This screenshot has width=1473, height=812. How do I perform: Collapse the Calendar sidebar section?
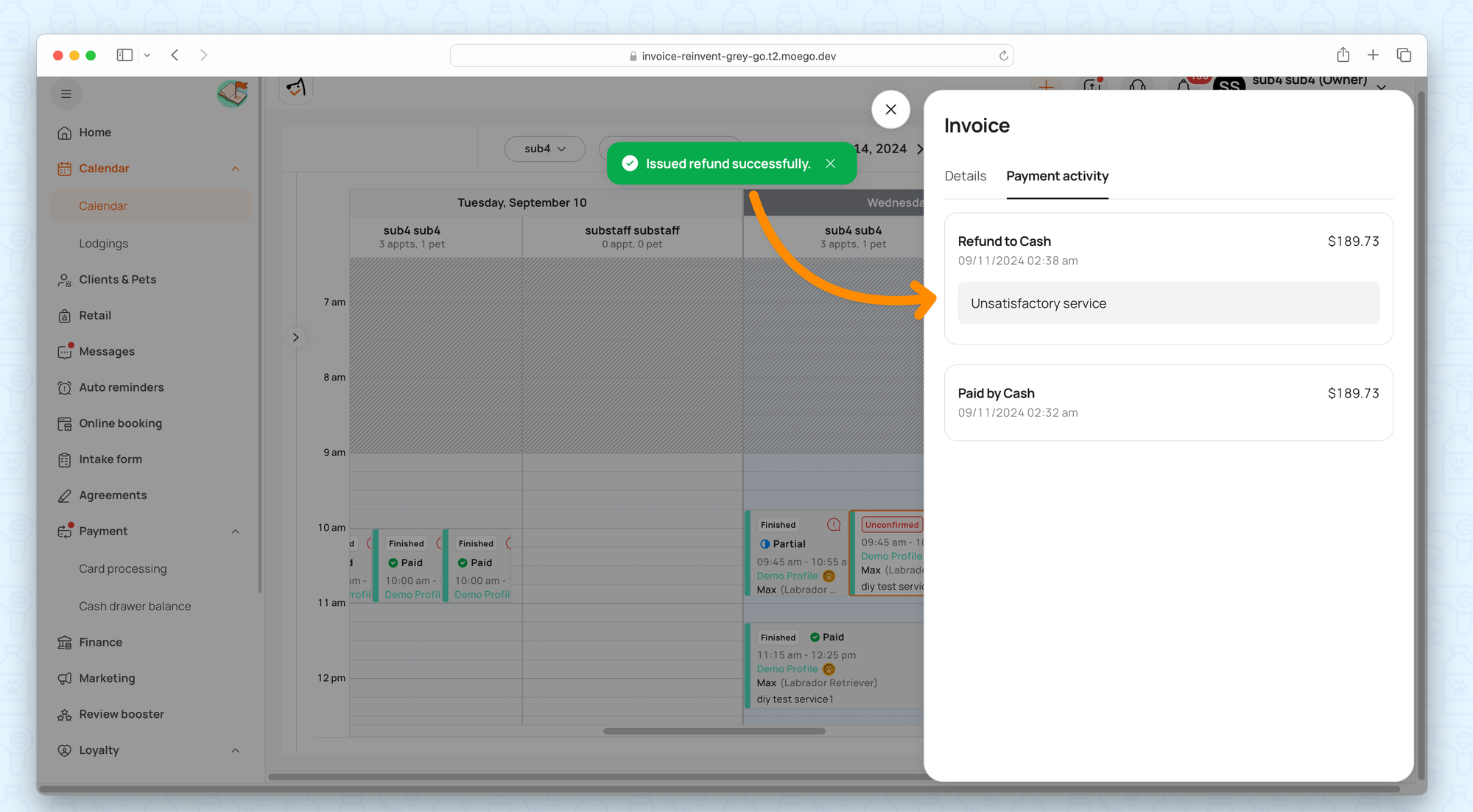pyautogui.click(x=236, y=169)
